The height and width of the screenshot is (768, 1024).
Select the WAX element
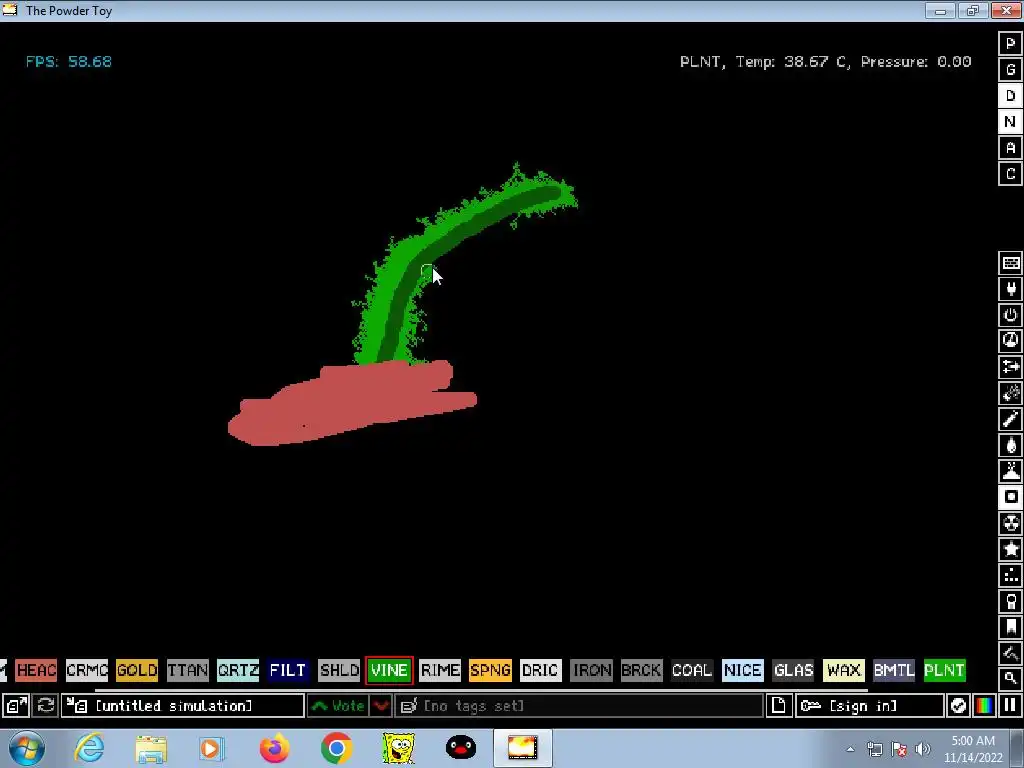(x=843, y=670)
